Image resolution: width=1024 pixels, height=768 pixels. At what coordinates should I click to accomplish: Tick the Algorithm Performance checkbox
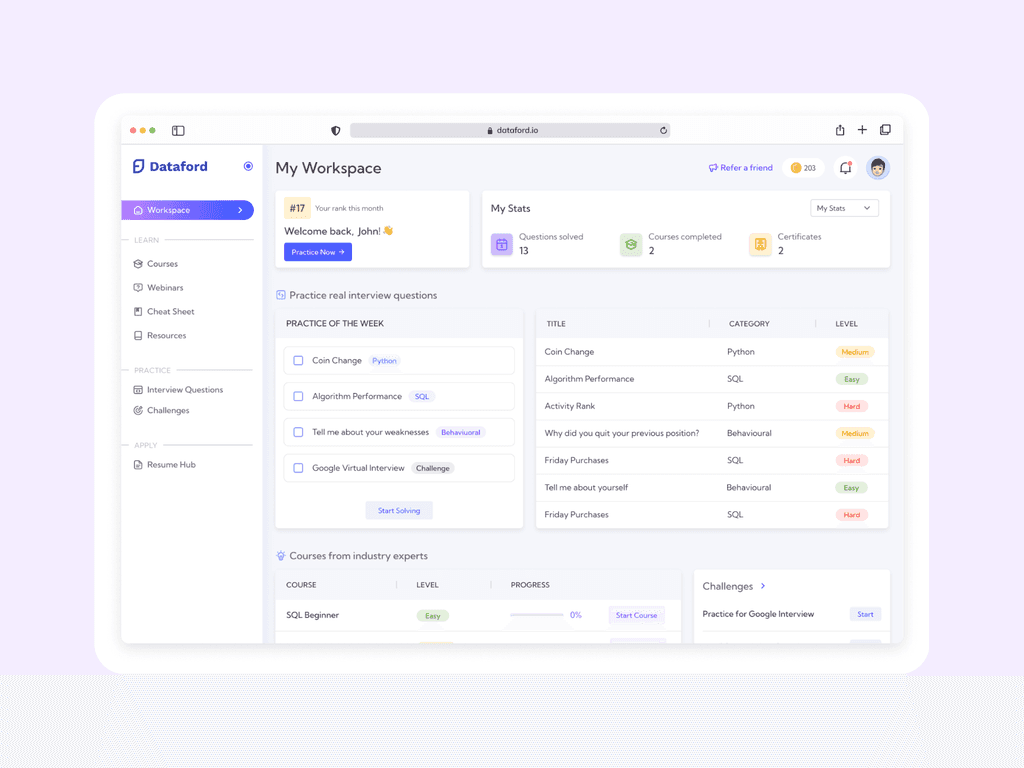click(298, 396)
